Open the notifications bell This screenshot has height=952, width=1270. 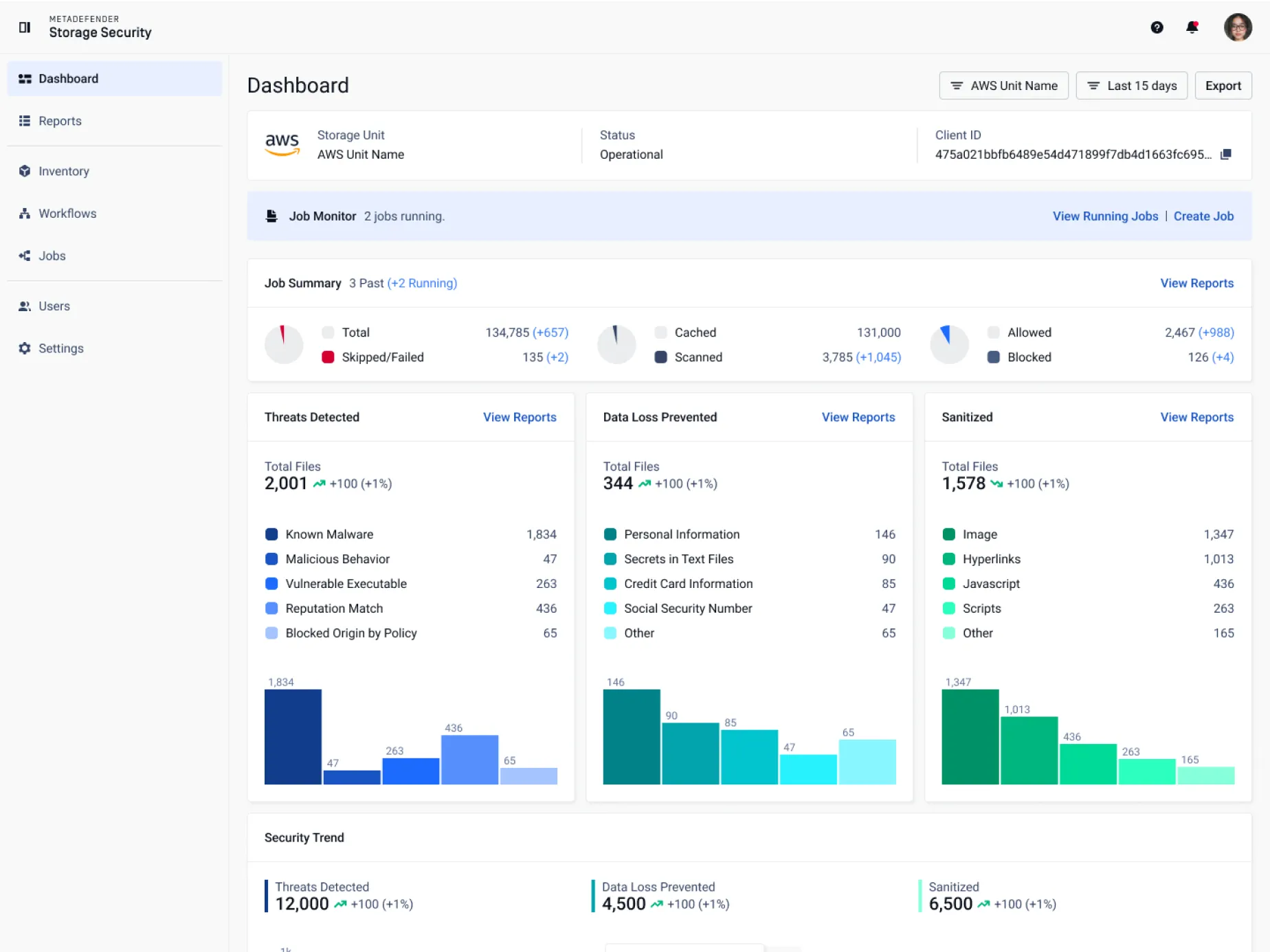pyautogui.click(x=1192, y=27)
